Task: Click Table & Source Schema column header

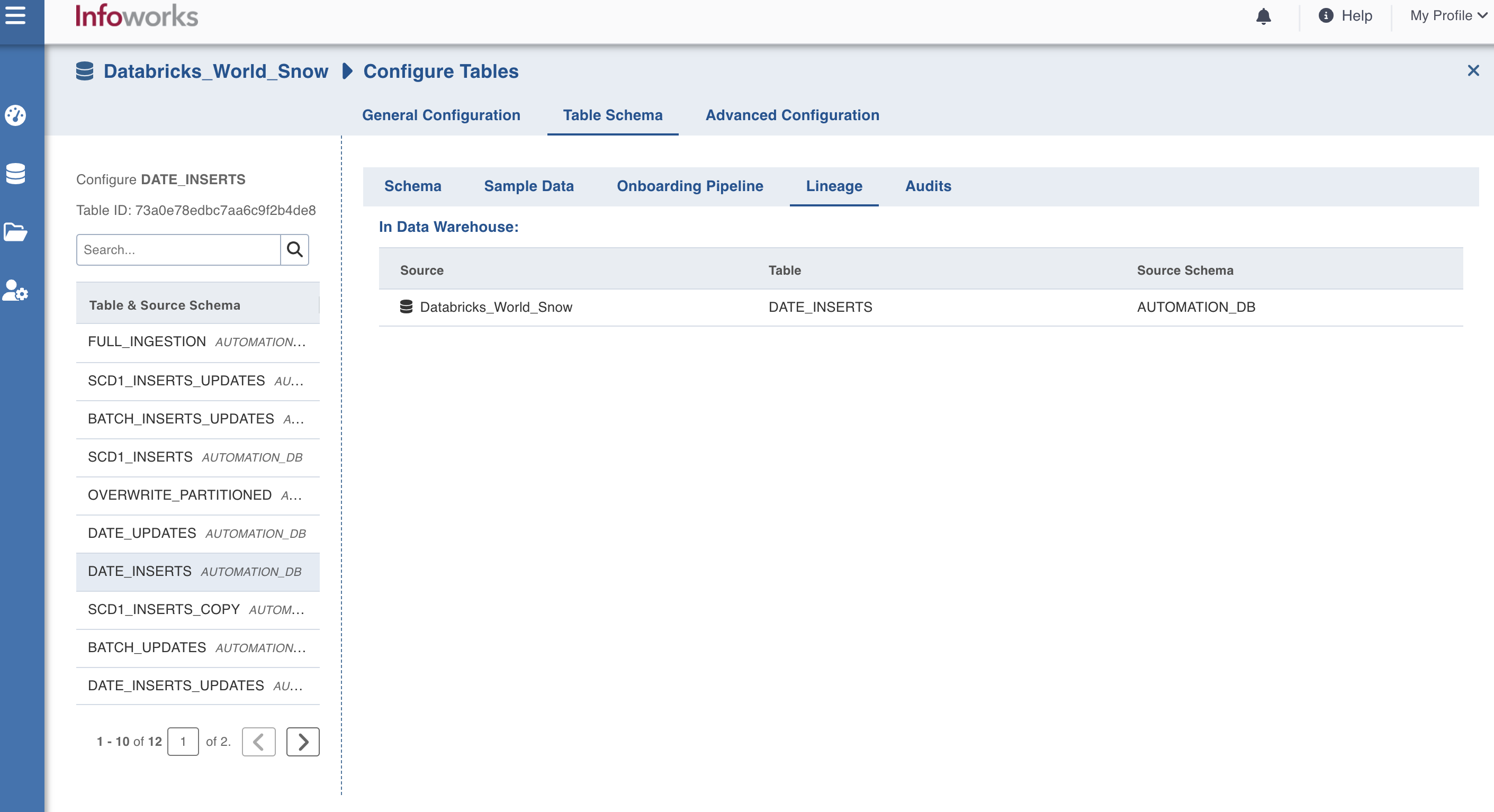Action: pos(165,305)
